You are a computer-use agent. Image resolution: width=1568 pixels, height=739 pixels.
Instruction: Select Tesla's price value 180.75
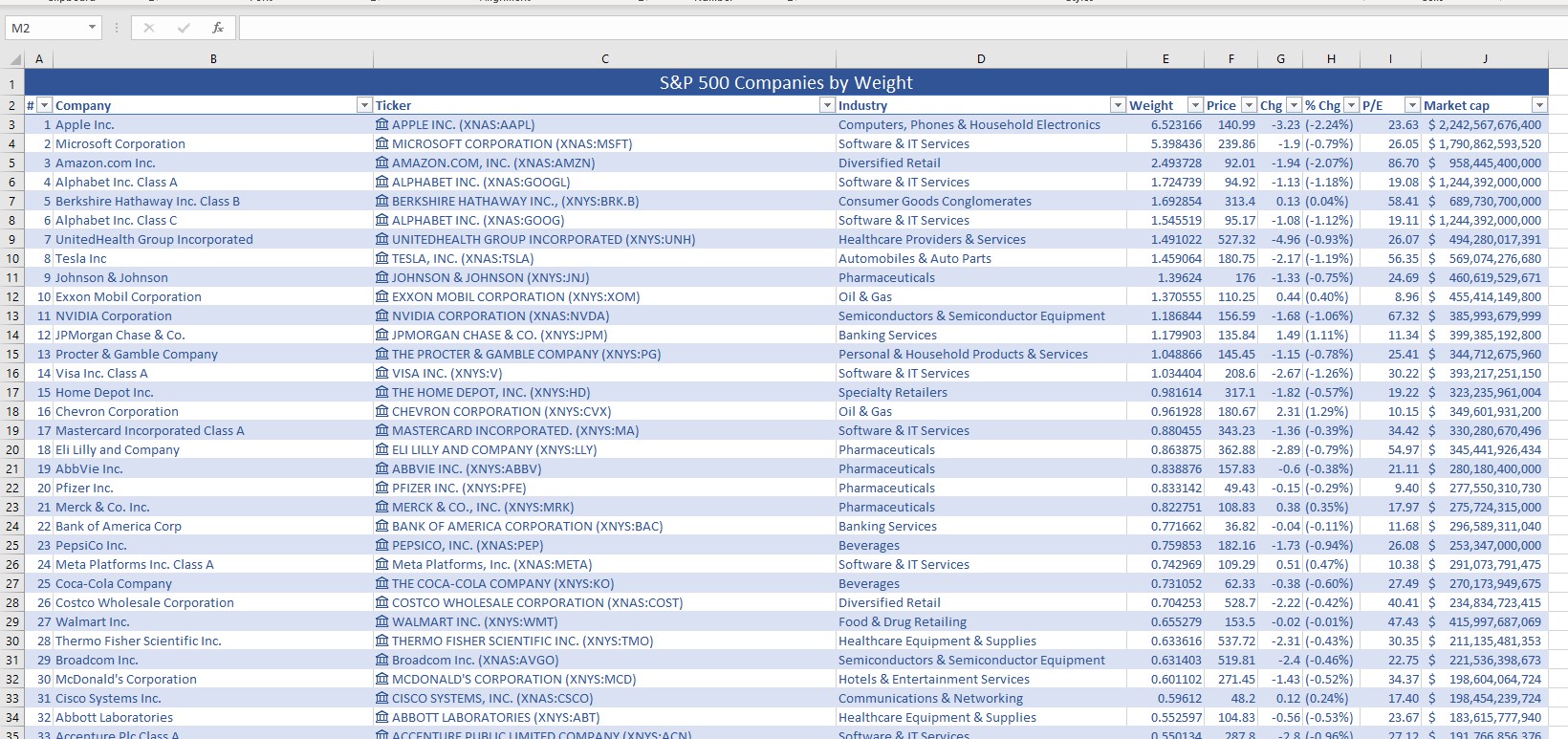coord(1230,258)
